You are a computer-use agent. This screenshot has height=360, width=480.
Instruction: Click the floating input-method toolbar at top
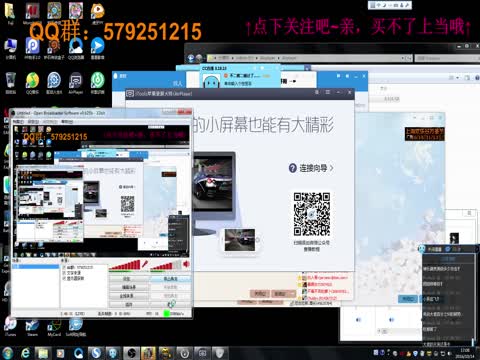point(390,5)
